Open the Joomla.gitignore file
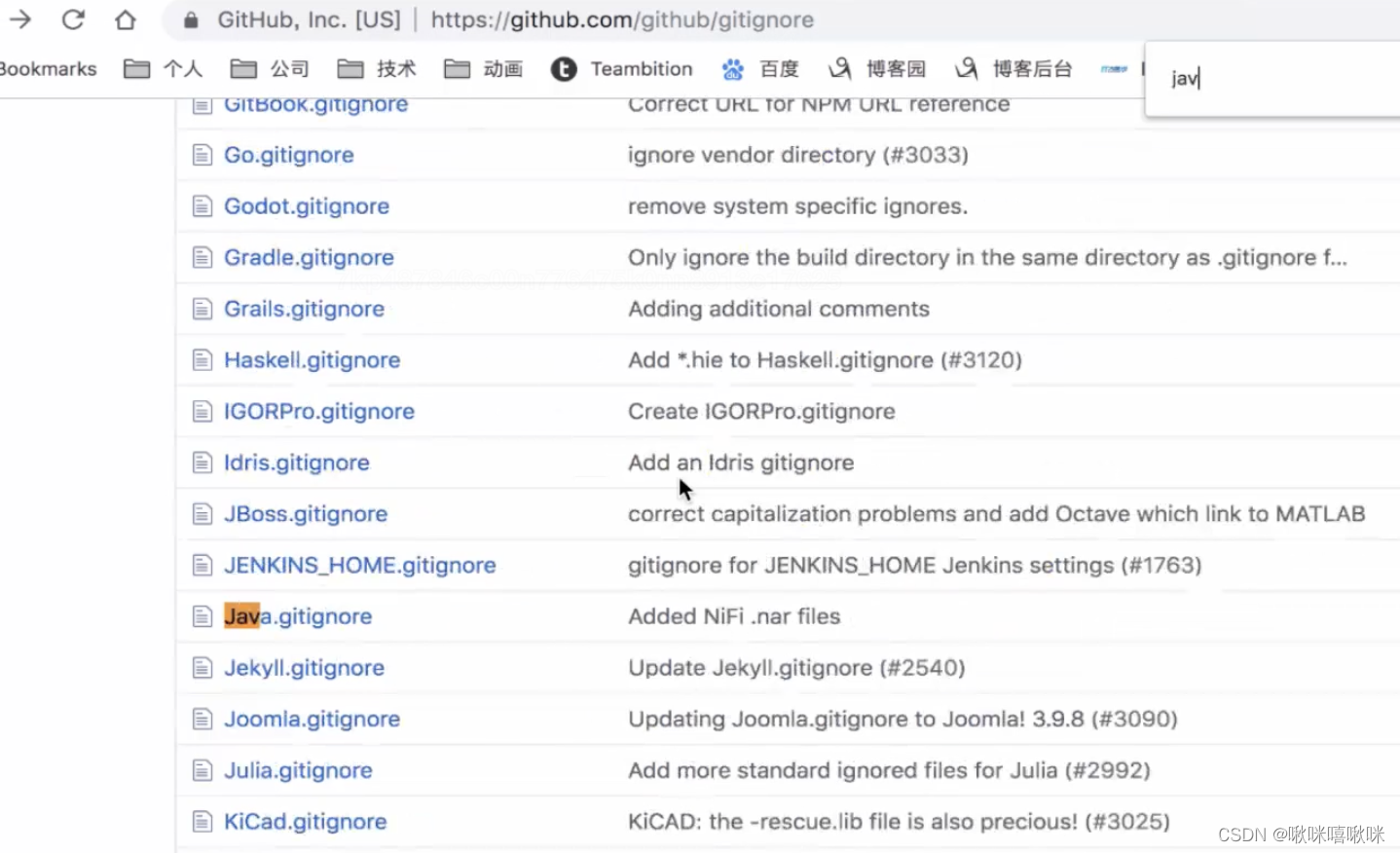The width and height of the screenshot is (1400, 853). [x=312, y=720]
